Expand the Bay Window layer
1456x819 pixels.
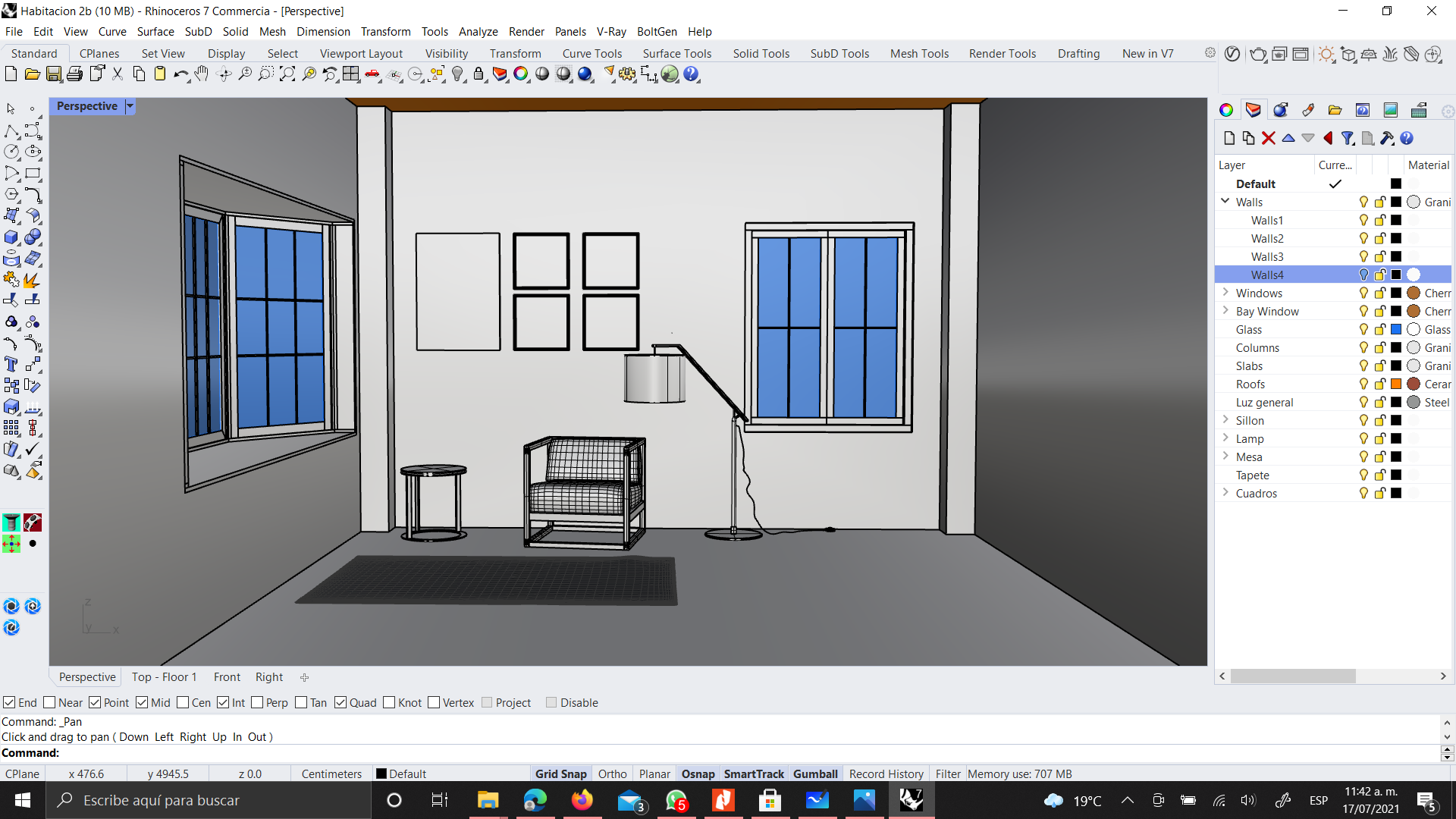pos(1225,310)
